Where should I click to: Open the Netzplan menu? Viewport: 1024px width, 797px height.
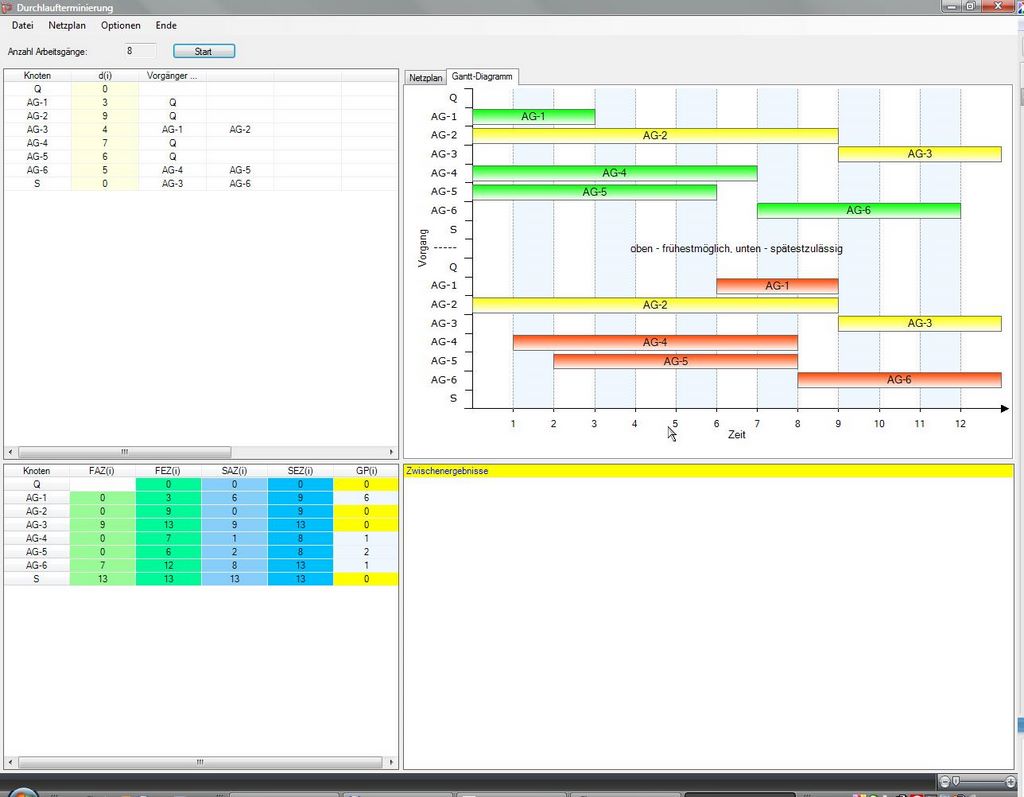pyautogui.click(x=67, y=25)
